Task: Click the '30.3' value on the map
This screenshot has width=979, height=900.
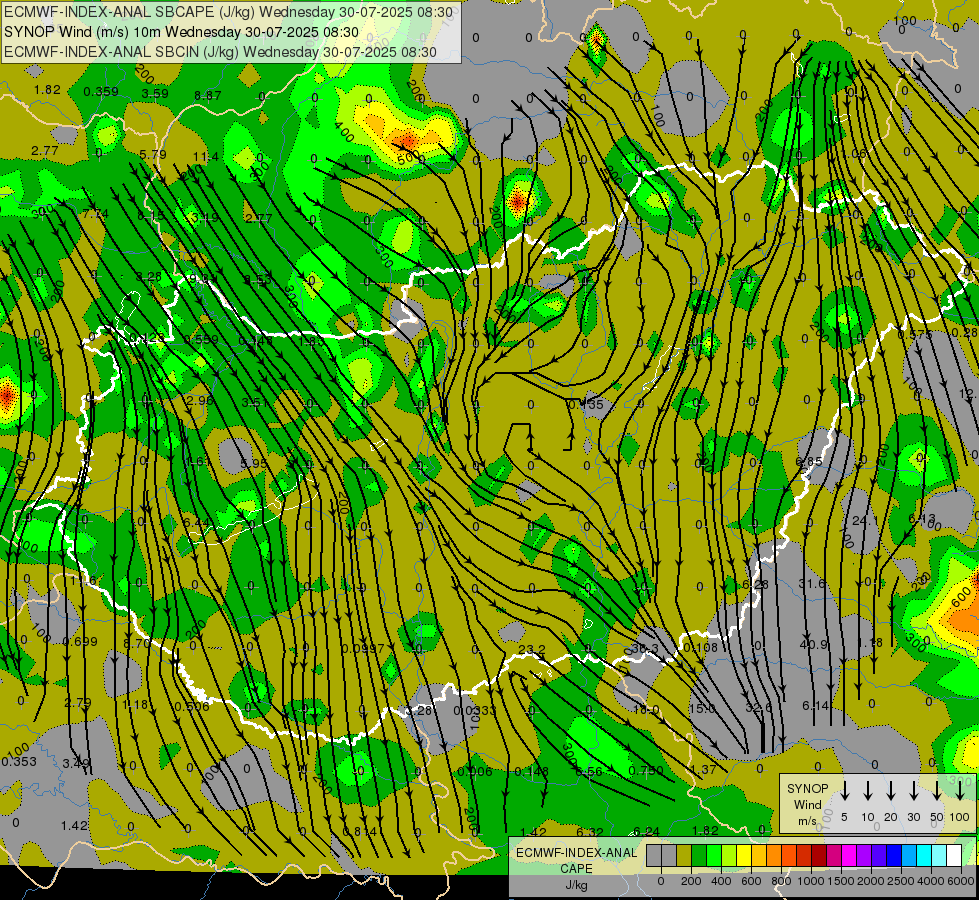Action: pos(644,649)
